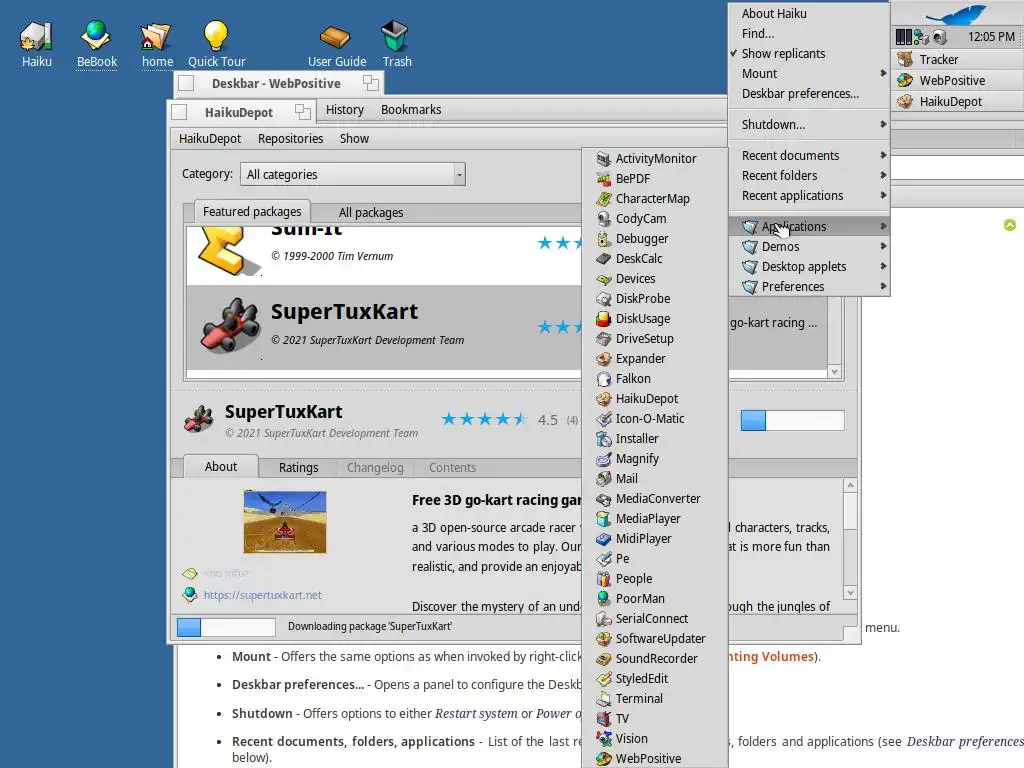Click the status bar download progress indicator
The height and width of the screenshot is (768, 1024).
click(x=226, y=627)
